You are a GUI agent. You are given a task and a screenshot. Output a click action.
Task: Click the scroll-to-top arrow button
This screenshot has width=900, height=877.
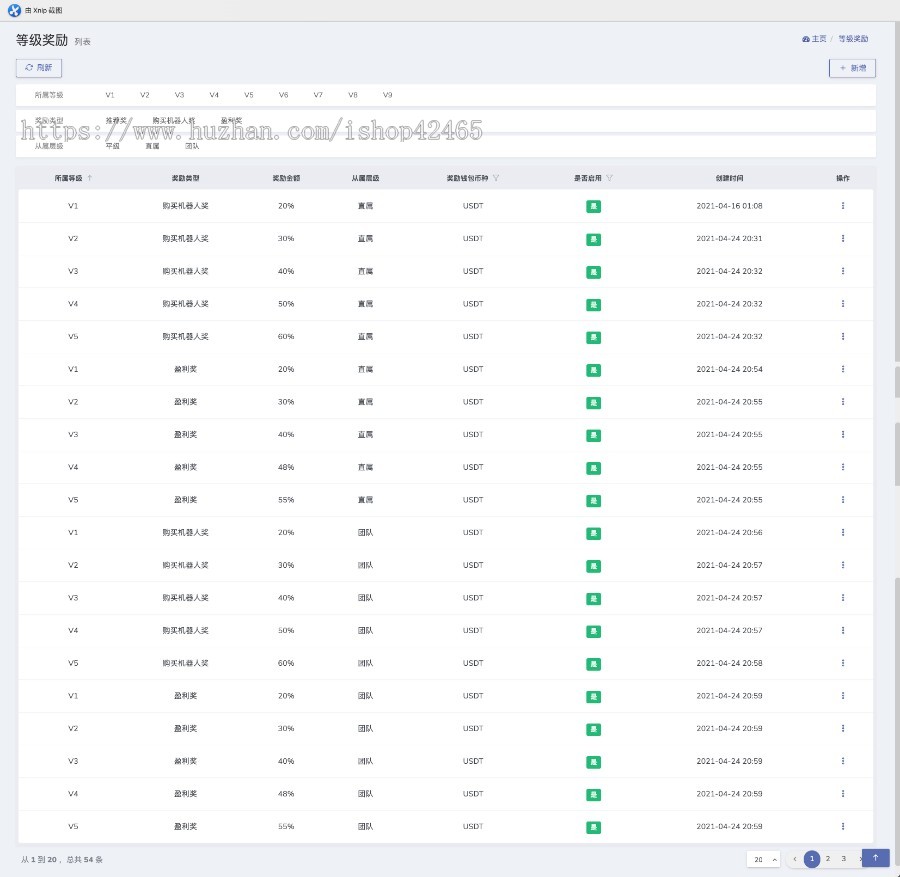click(x=875, y=858)
